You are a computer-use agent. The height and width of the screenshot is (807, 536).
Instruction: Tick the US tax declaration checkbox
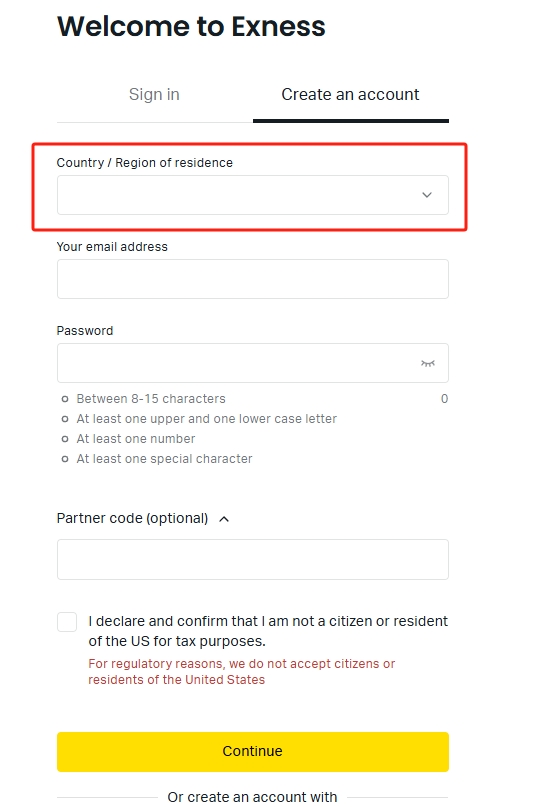pos(67,622)
